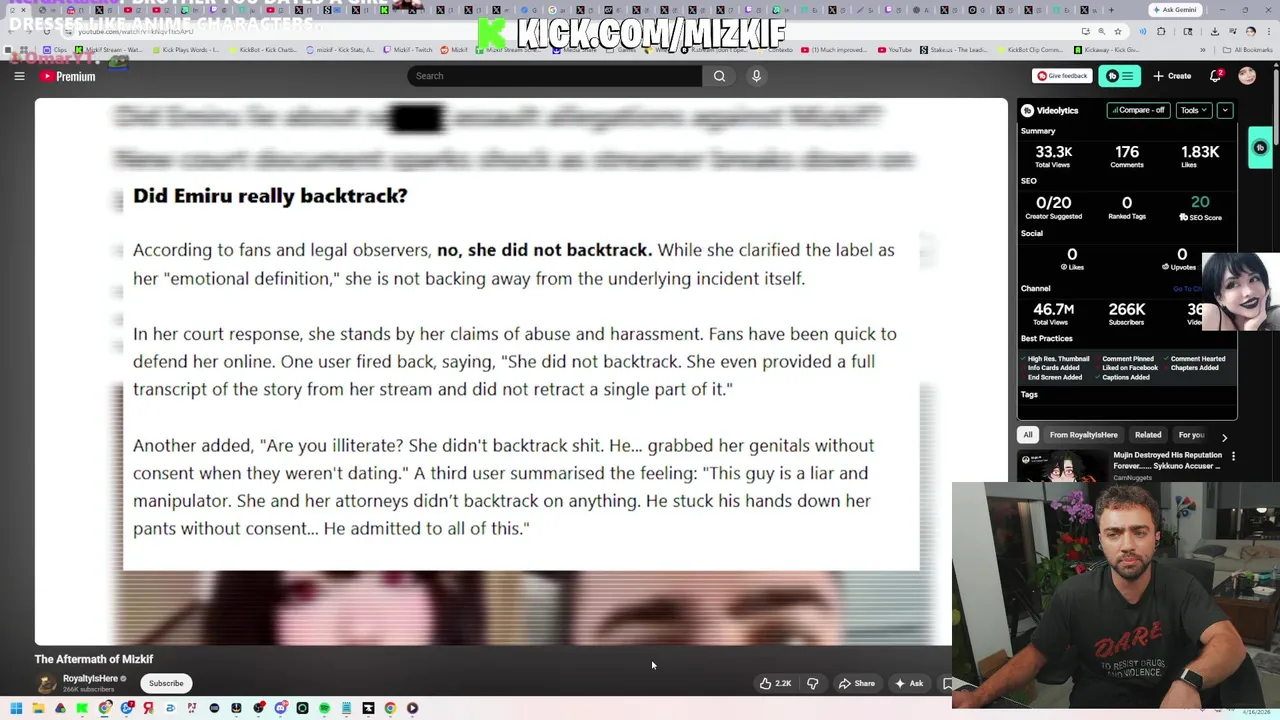The height and width of the screenshot is (720, 1280).
Task: Open Mujin Destroyed His Reputation video thumbnail
Action: [1062, 466]
